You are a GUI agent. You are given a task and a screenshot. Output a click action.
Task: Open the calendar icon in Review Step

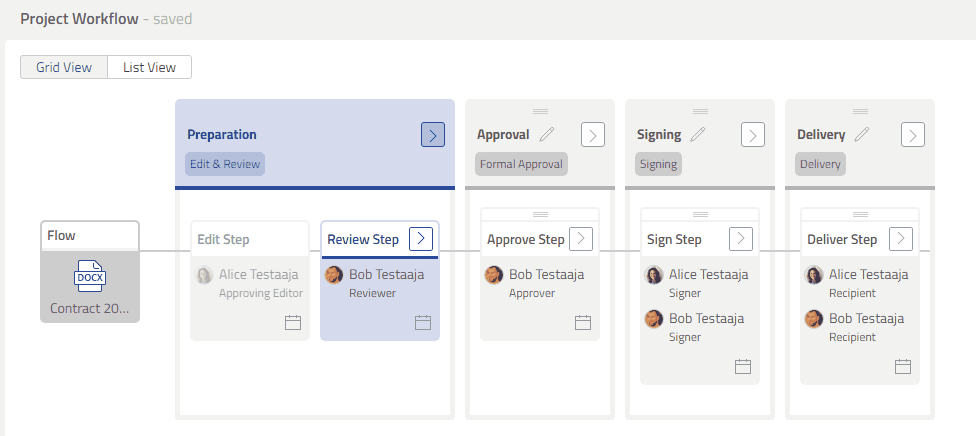(x=423, y=322)
